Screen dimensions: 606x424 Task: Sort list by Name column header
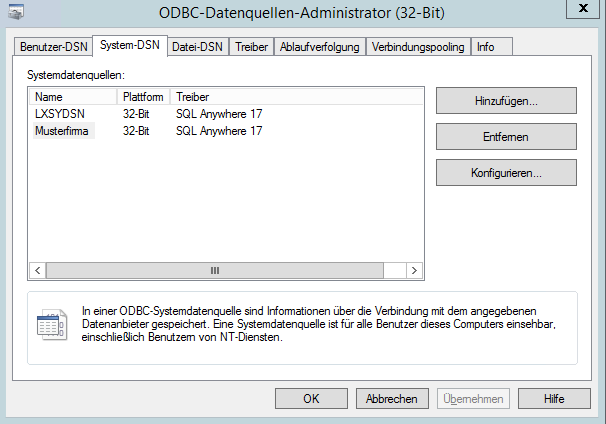click(x=70, y=97)
